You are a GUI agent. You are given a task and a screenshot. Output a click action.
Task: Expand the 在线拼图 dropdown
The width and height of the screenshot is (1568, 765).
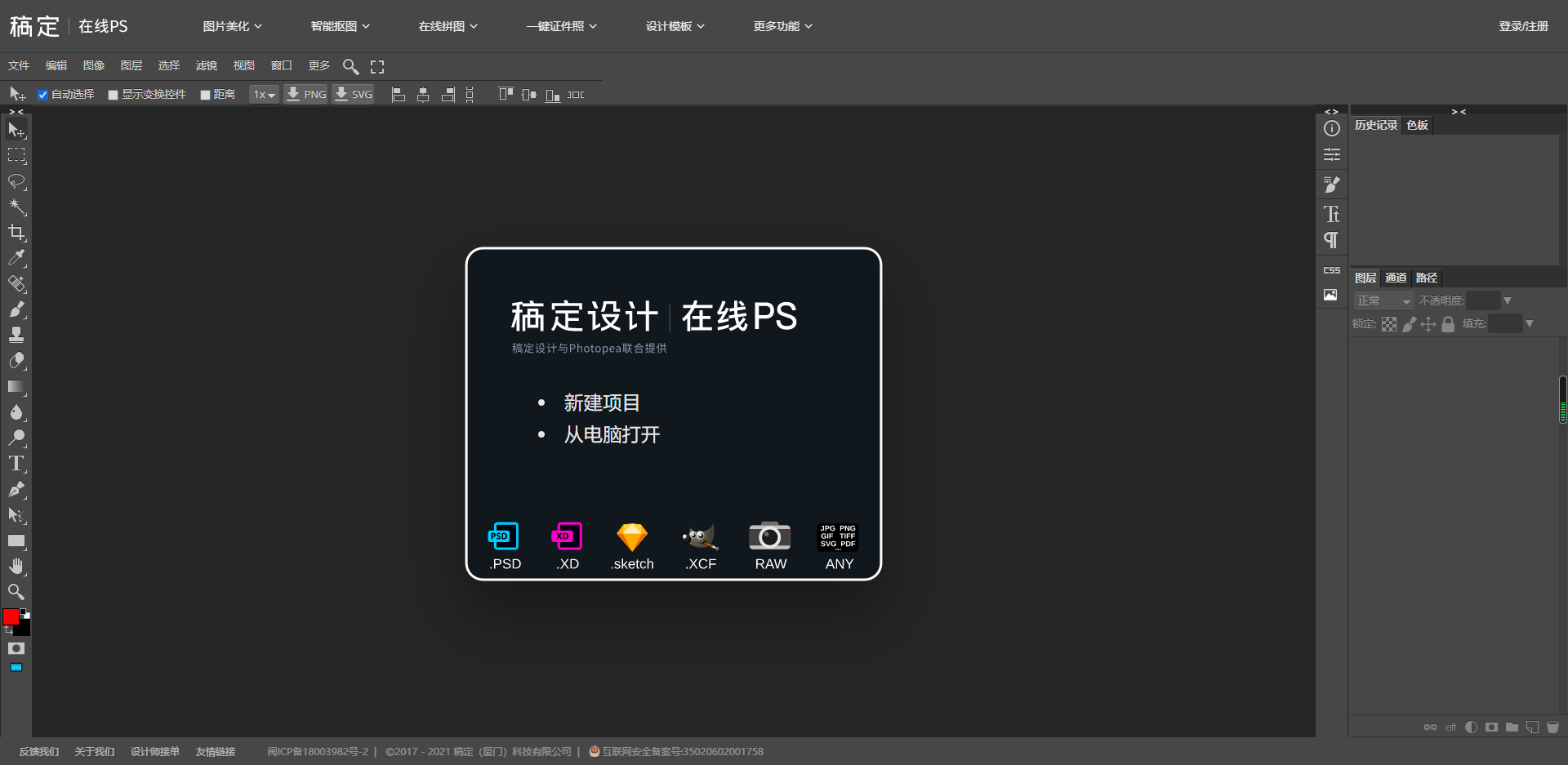click(448, 26)
